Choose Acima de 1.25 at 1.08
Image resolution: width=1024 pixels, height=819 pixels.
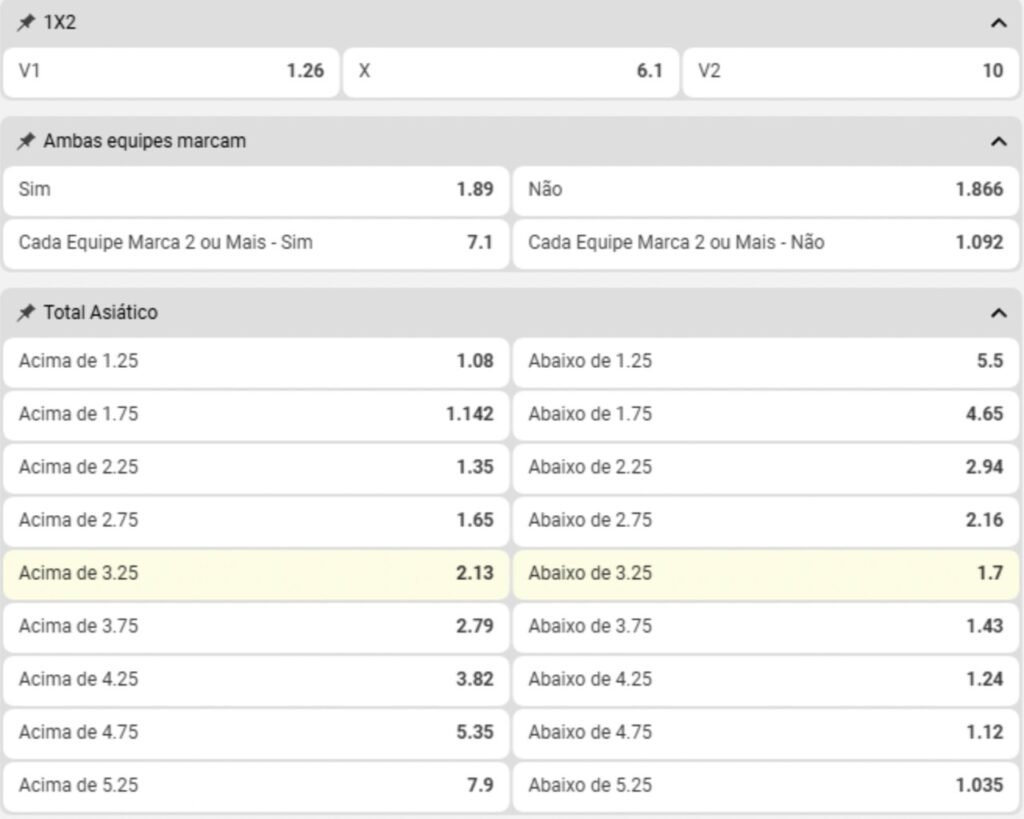point(256,362)
